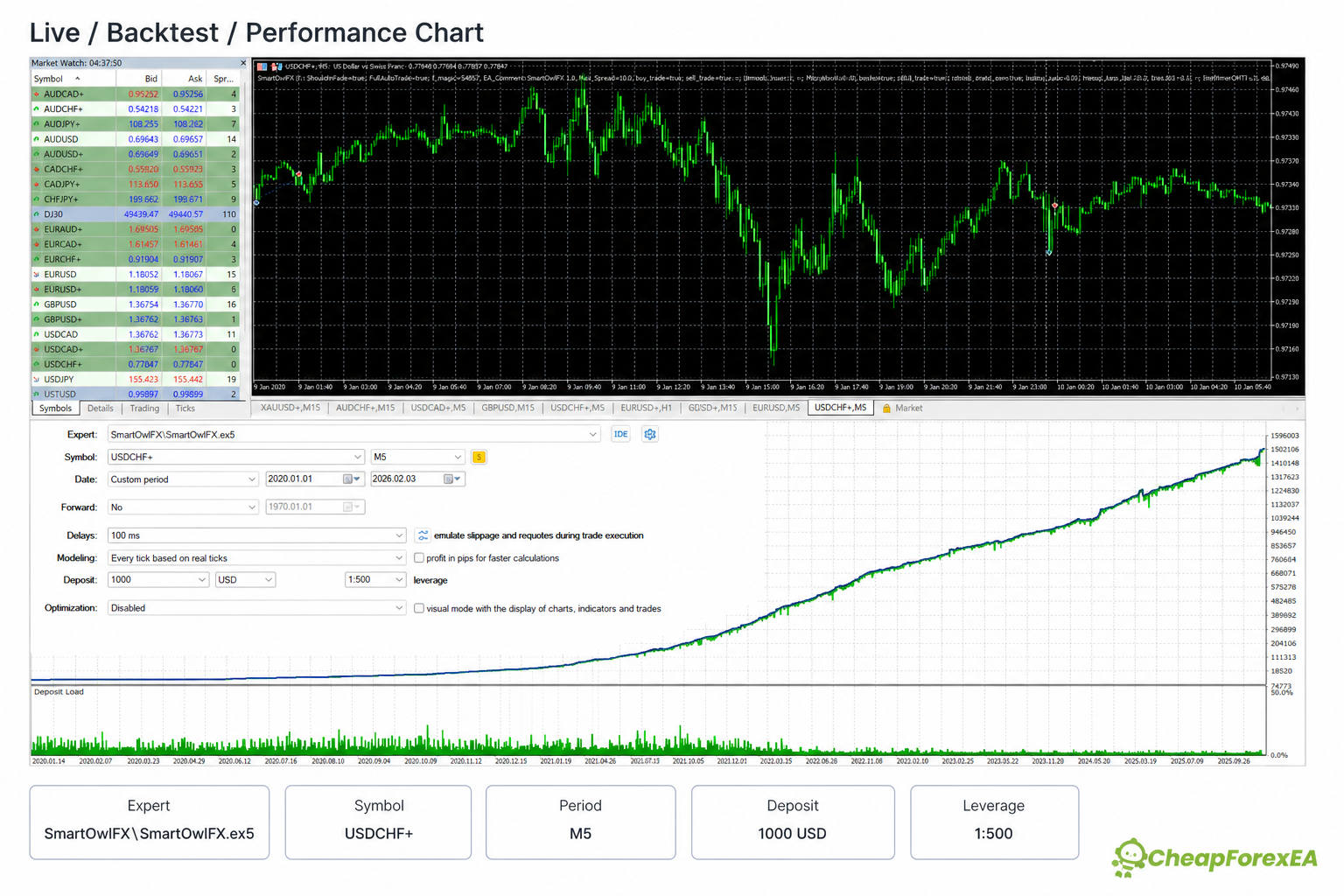Open the Optimization Disabled dropdown
This screenshot has width=1344, height=896.
[x=257, y=608]
